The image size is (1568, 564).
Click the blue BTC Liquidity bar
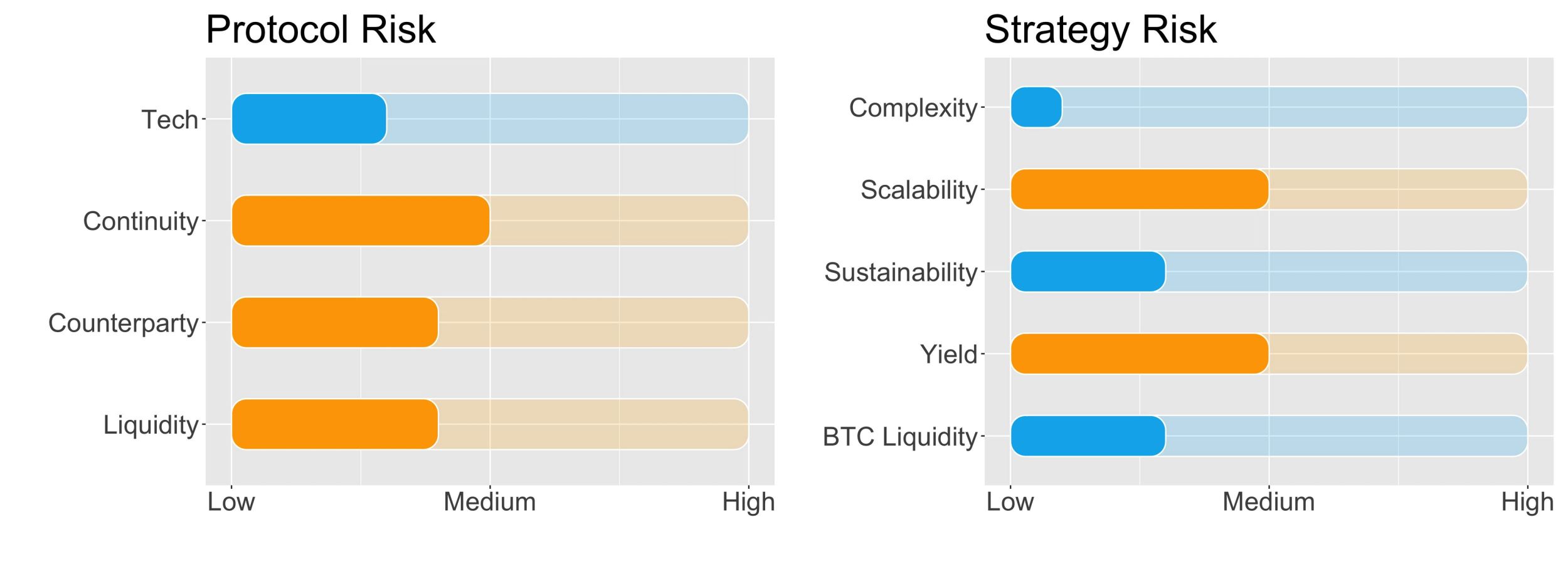pos(1088,436)
